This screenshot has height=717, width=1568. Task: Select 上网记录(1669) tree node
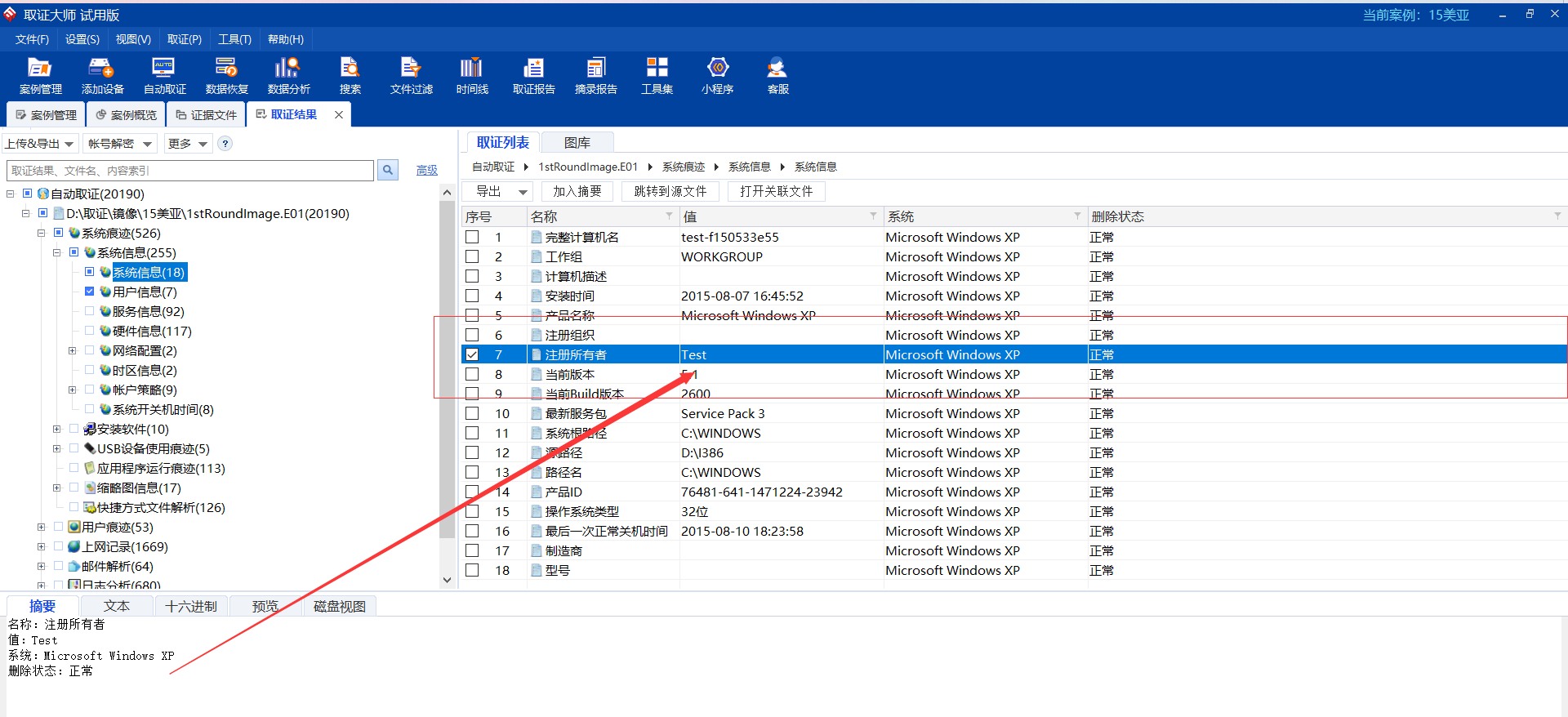[124, 547]
